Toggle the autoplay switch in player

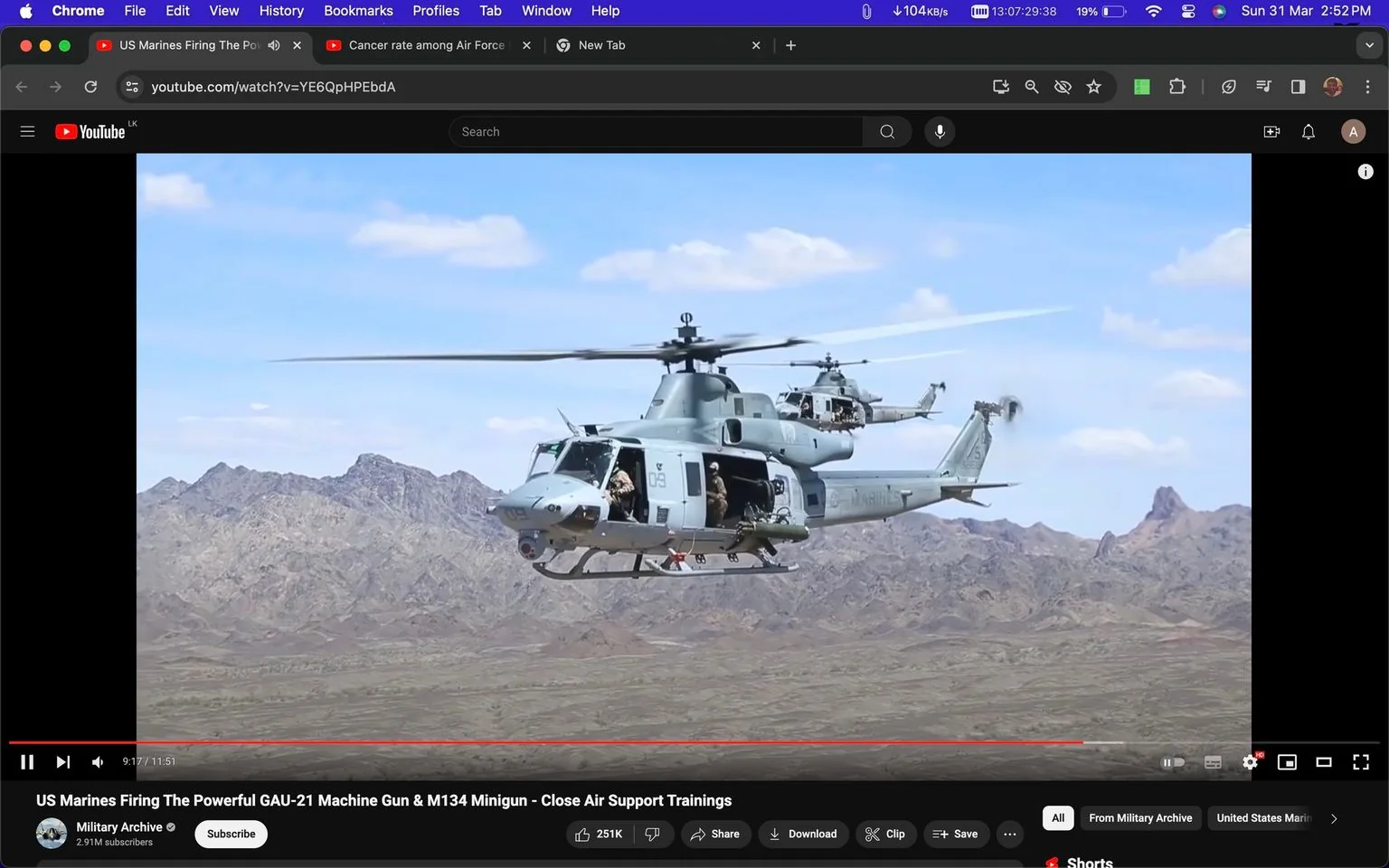coord(1173,762)
